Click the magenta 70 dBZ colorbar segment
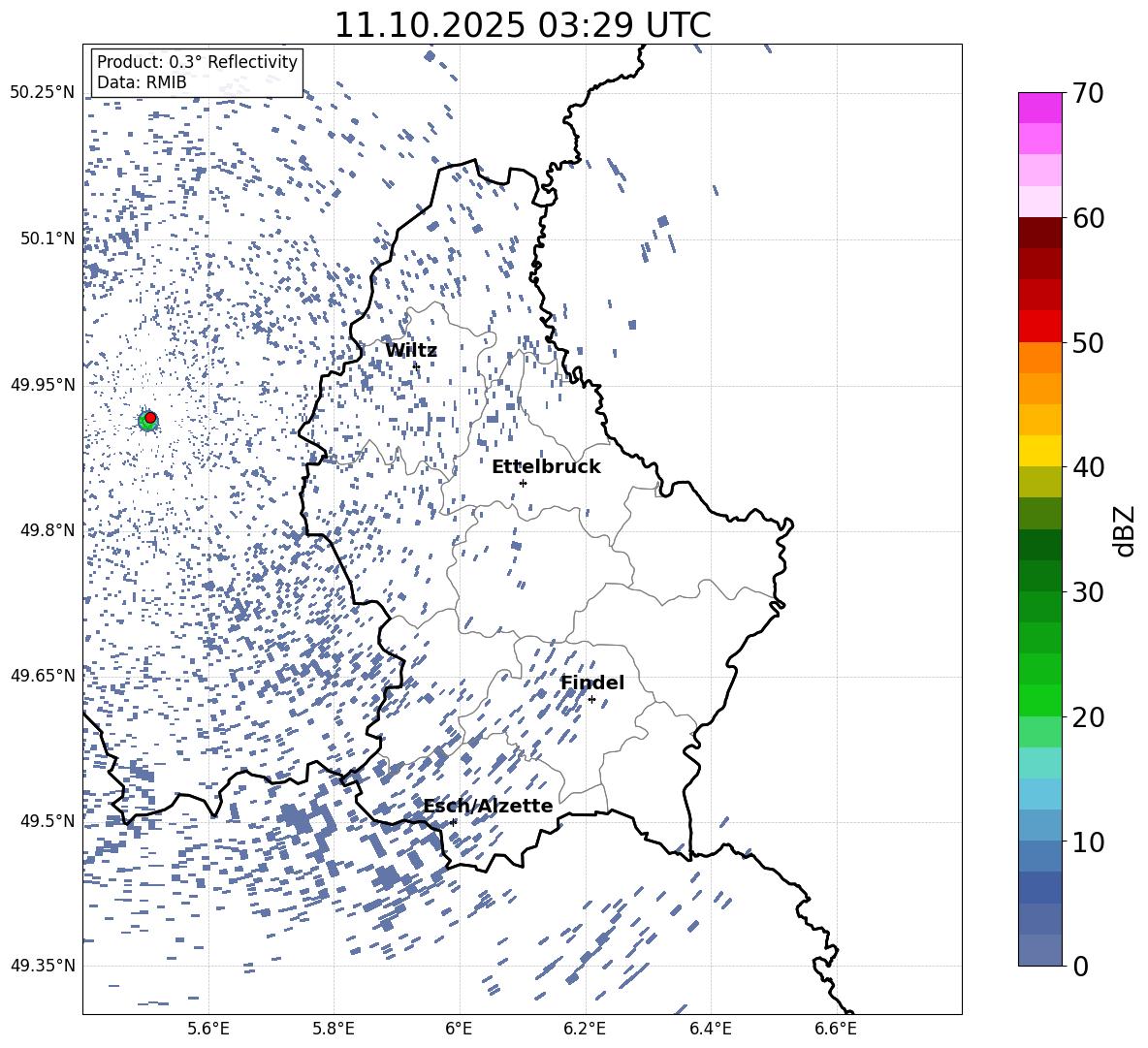This screenshot has width=1148, height=1048. [1040, 108]
